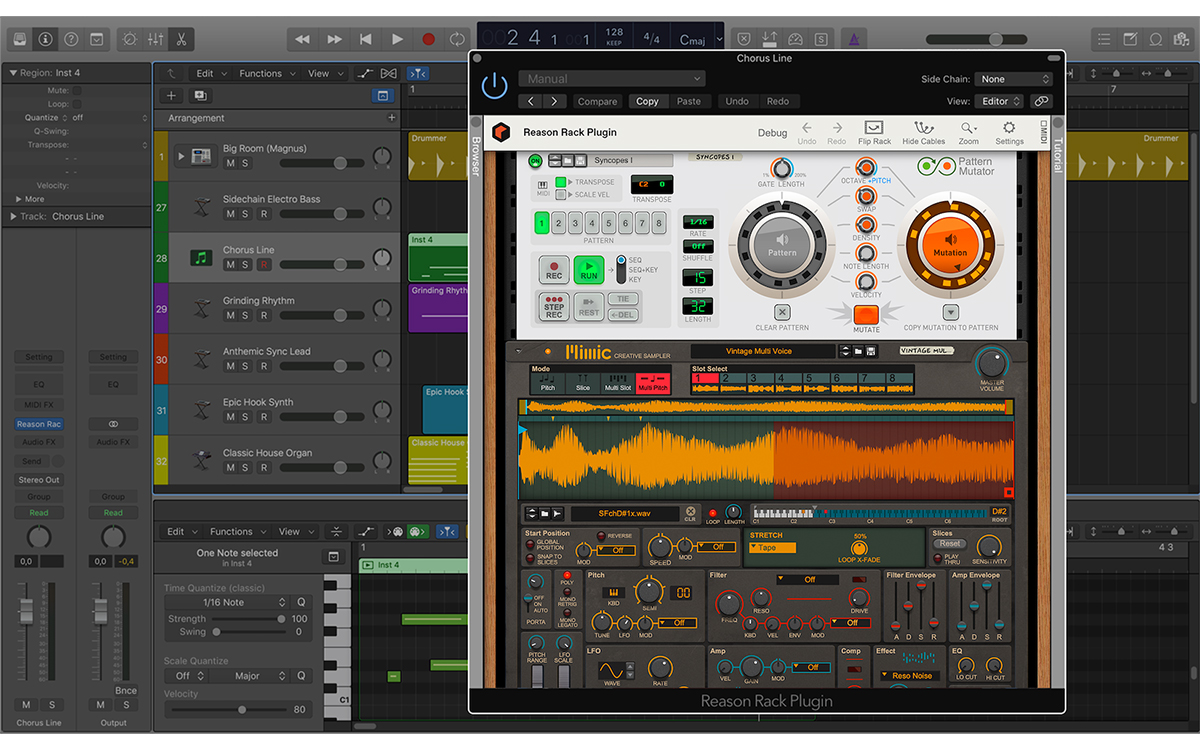Click the Record transport button
This screenshot has width=1200, height=750.
[x=428, y=39]
